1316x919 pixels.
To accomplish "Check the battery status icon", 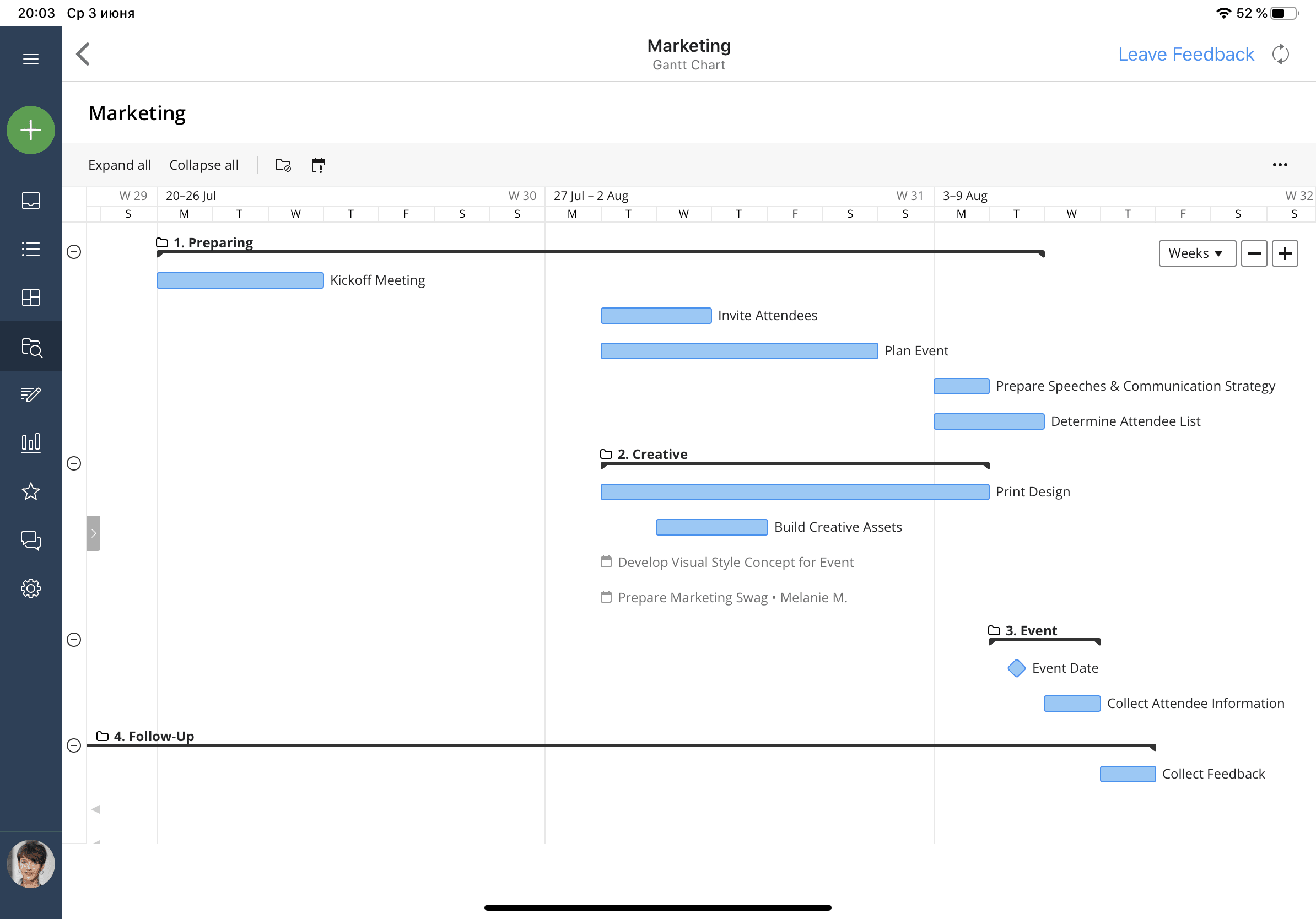I will coord(1284,13).
